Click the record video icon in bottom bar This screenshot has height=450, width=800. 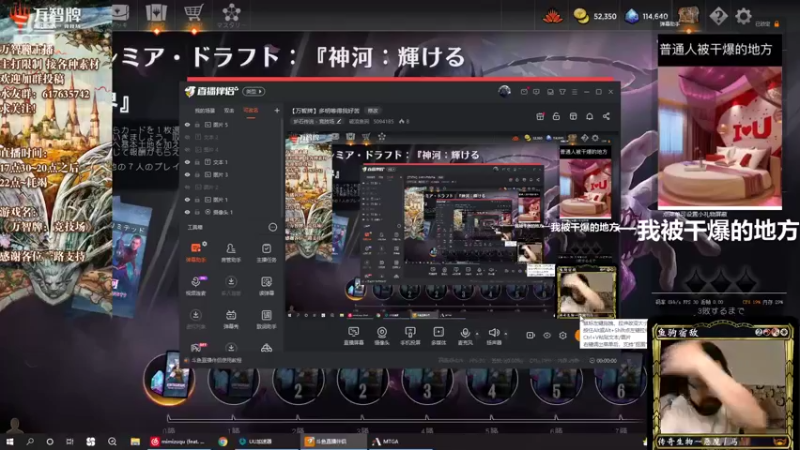[x=531, y=335]
